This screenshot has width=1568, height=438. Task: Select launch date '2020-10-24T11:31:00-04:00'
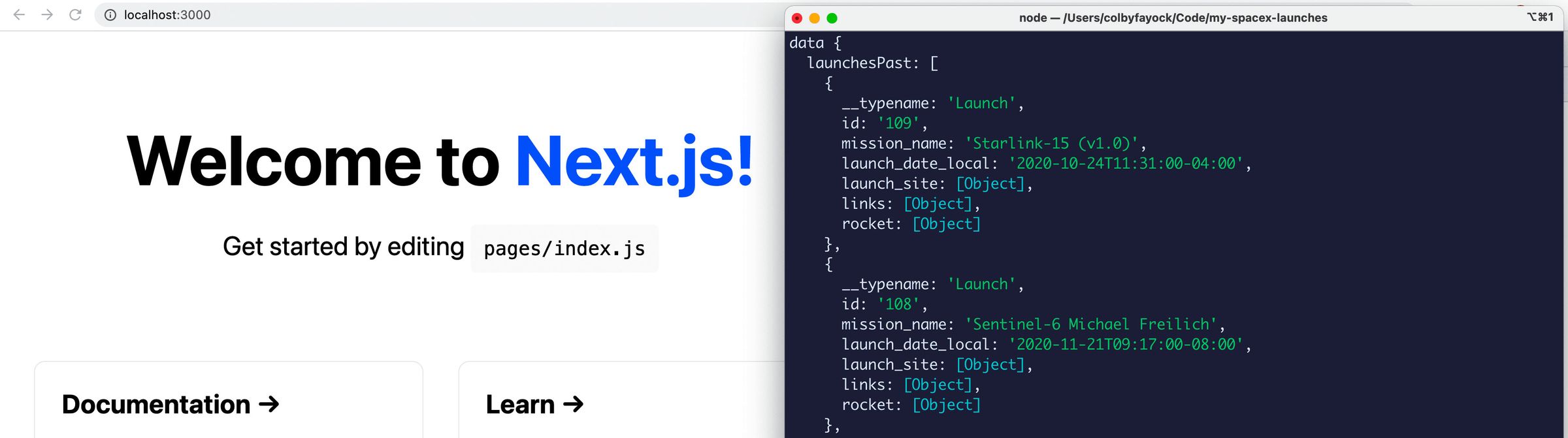tap(1126, 164)
